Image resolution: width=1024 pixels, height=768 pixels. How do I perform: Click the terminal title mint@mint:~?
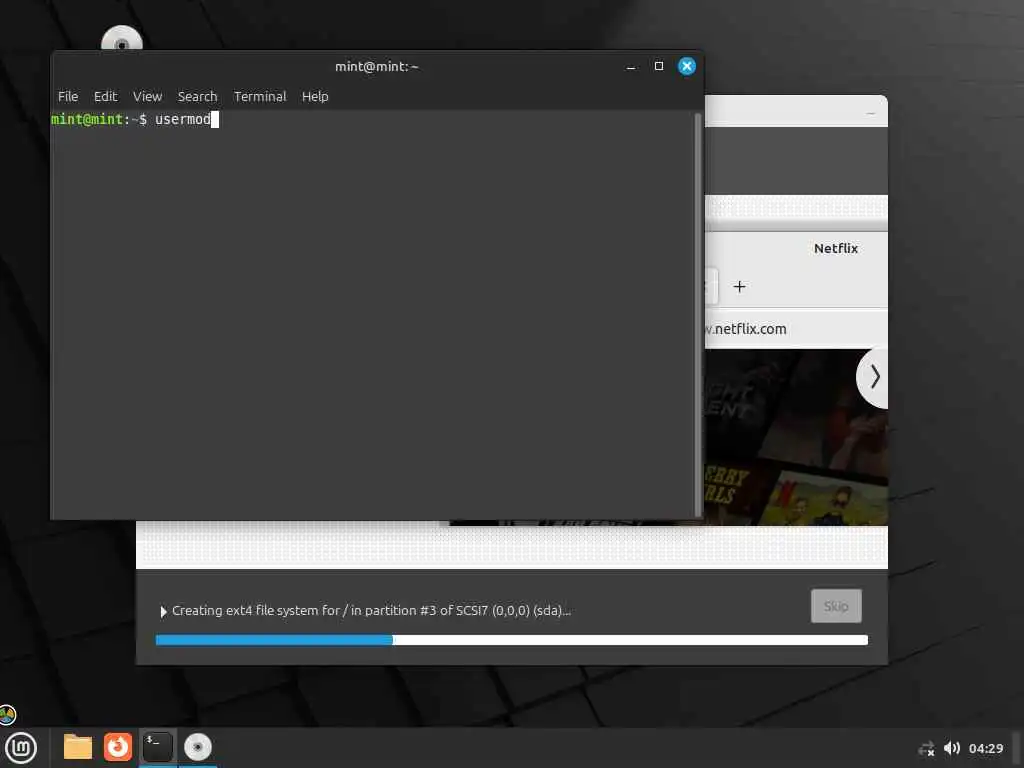tap(377, 67)
